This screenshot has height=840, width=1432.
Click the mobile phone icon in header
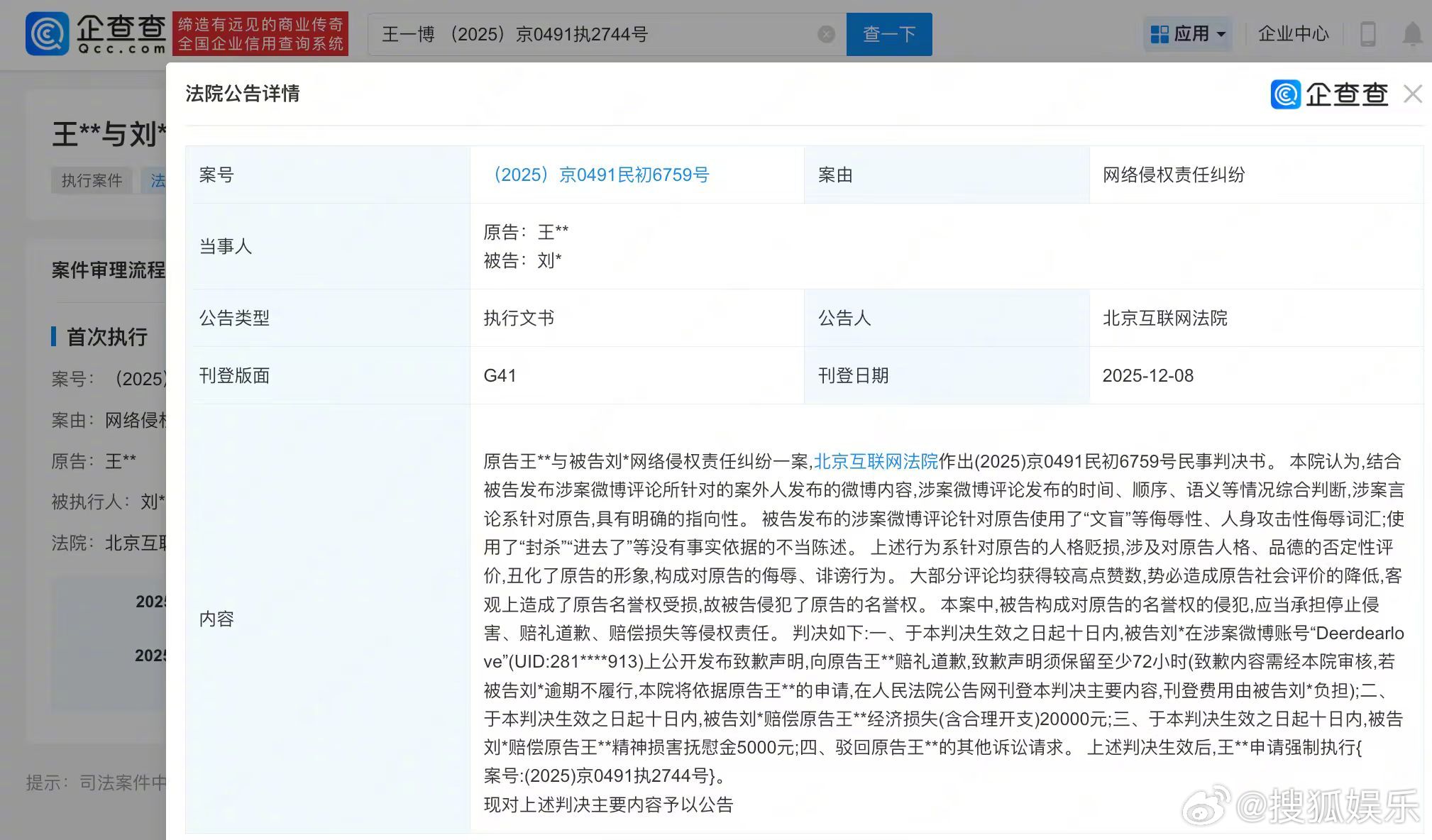coord(1367,33)
